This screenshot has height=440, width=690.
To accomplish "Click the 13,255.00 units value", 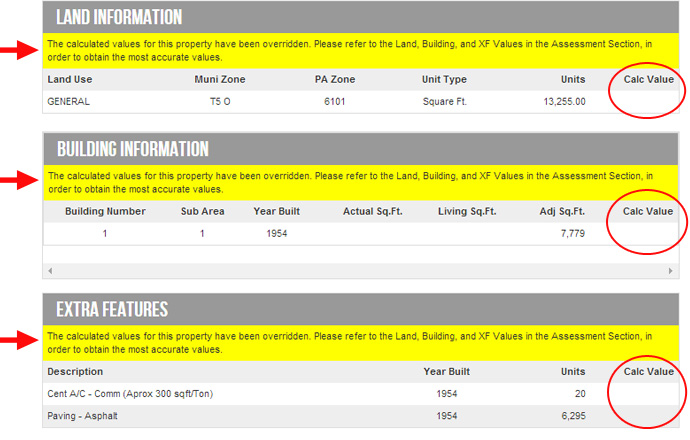I will pyautogui.click(x=565, y=102).
